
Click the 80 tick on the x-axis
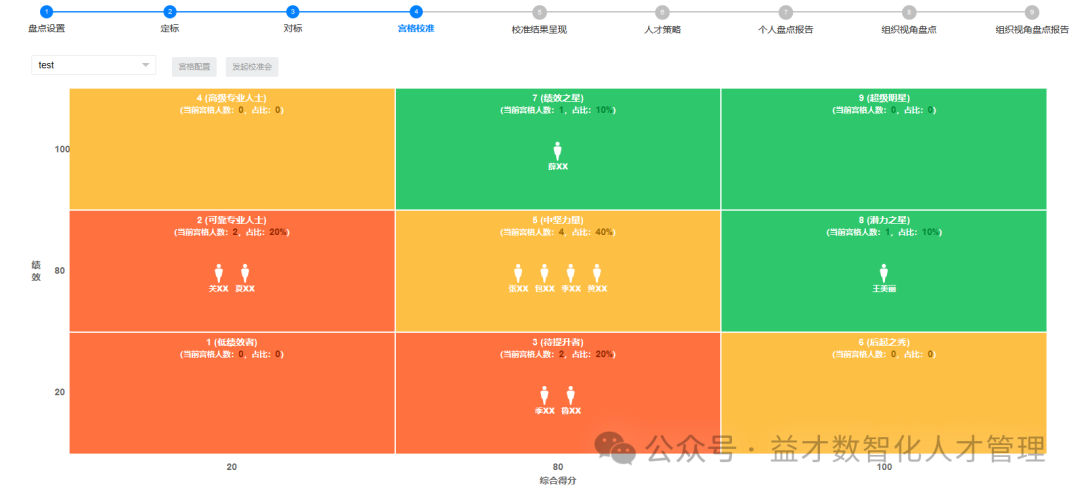pyautogui.click(x=558, y=467)
